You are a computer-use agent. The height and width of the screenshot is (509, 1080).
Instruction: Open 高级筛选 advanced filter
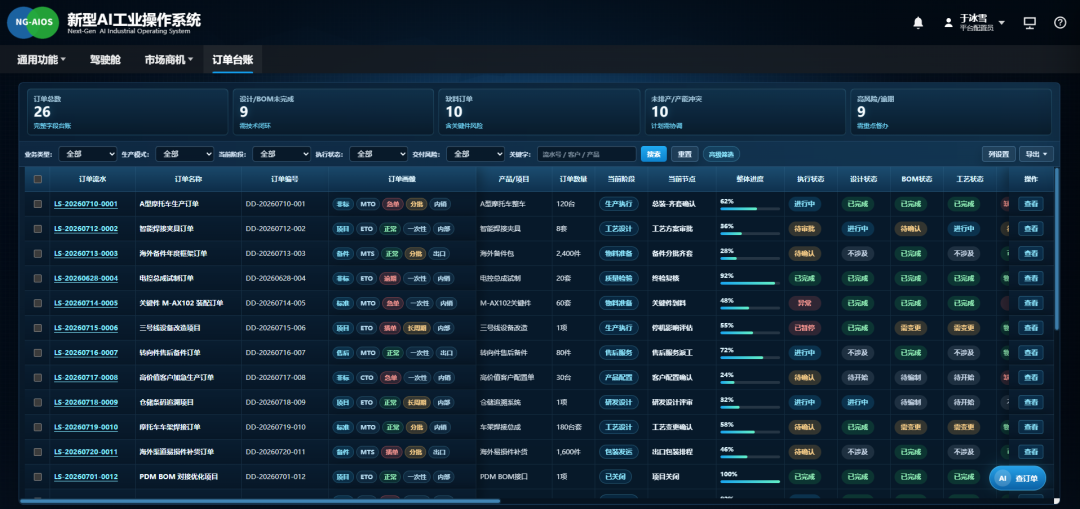pos(722,154)
